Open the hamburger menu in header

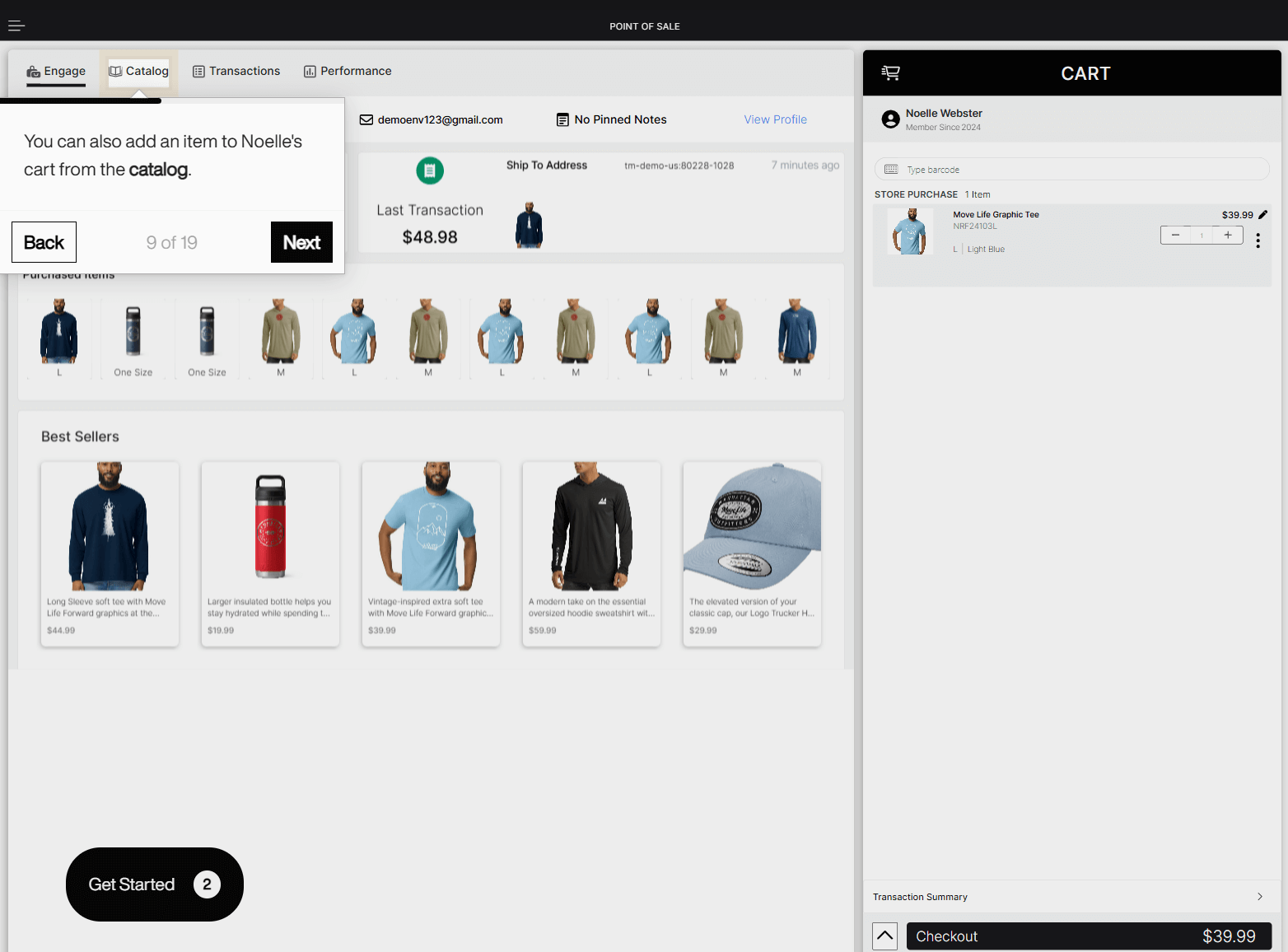coord(16,26)
